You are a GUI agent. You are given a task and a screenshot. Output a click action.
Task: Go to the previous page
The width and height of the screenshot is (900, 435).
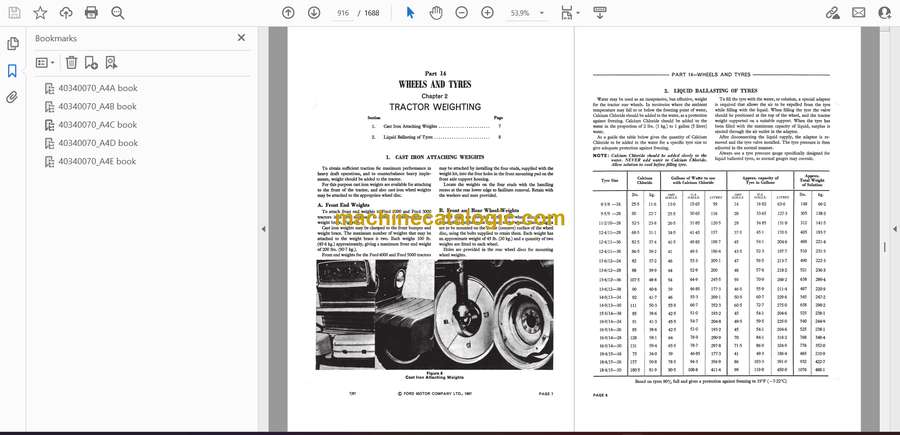(x=288, y=13)
